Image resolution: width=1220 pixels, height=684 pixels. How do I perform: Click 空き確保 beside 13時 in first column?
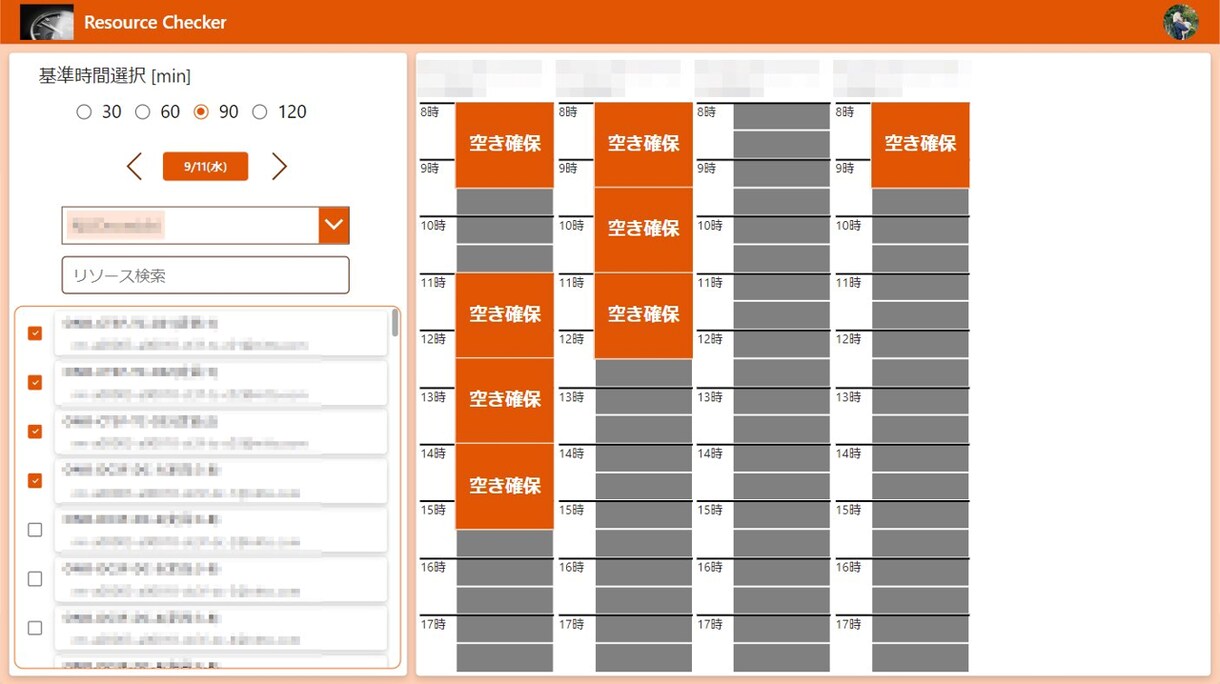click(505, 400)
